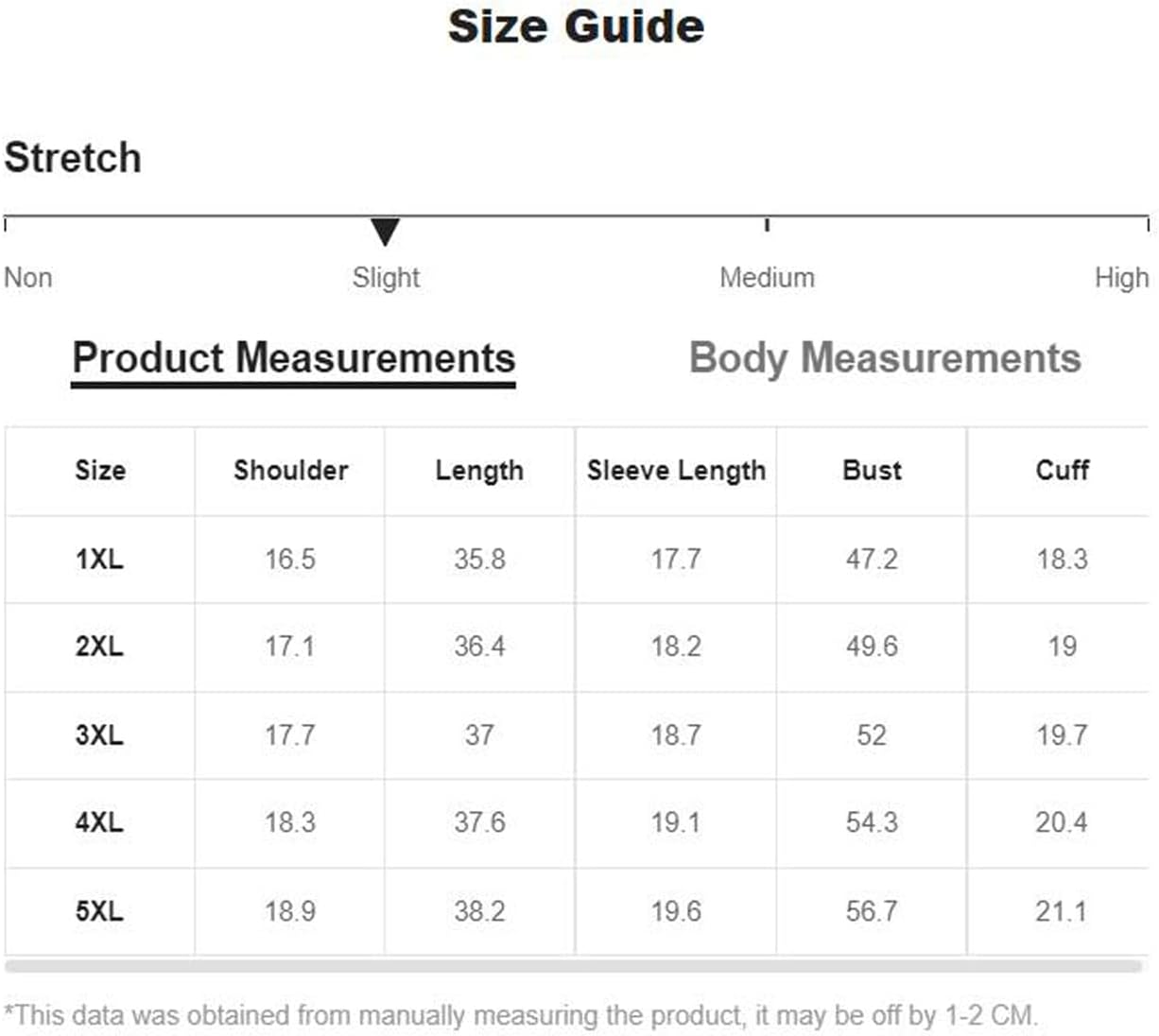Select the 2XL size row label
Image resolution: width=1159 pixels, height=1036 pixels.
tap(99, 647)
